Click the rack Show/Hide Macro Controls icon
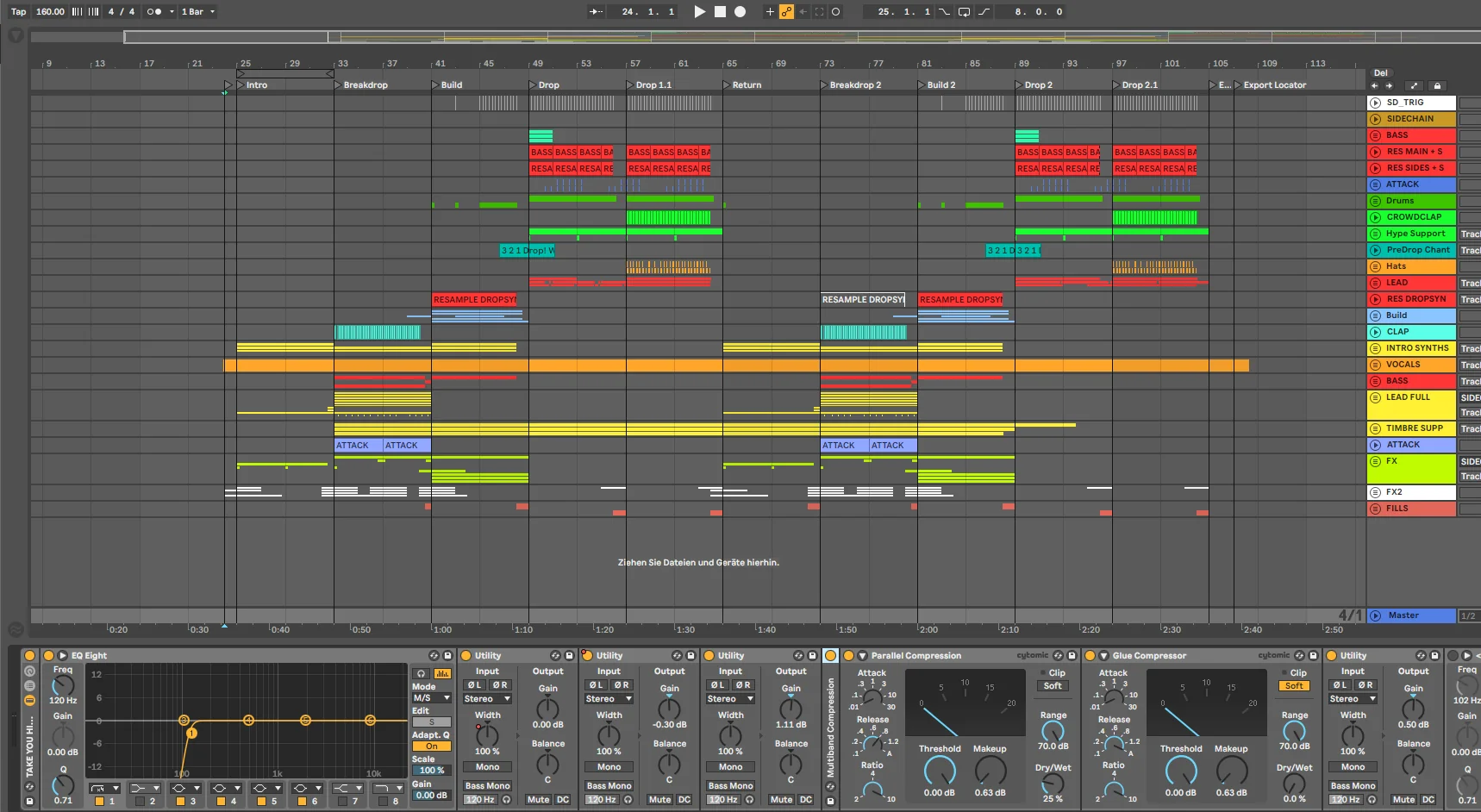Screen dimensions: 1481x812 [29, 671]
